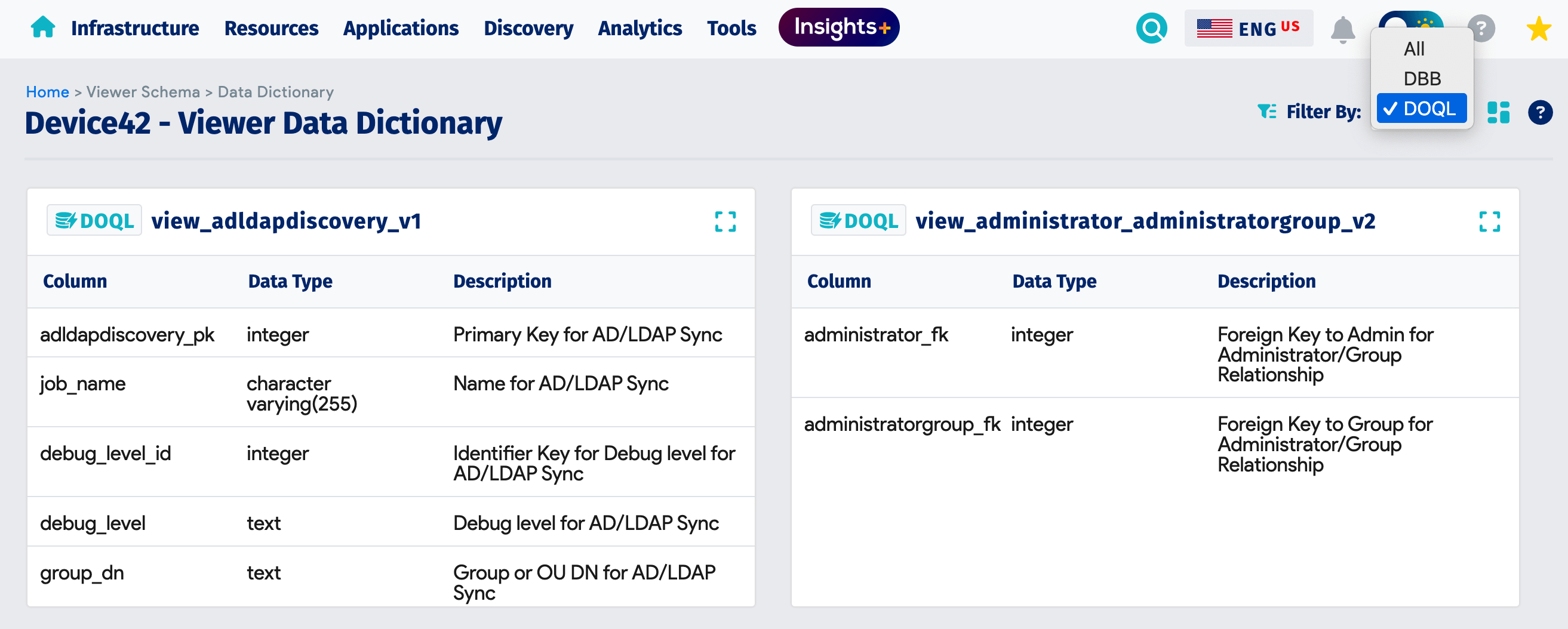This screenshot has width=1568, height=629.
Task: Toggle the dark/light theme switch
Action: (1410, 18)
